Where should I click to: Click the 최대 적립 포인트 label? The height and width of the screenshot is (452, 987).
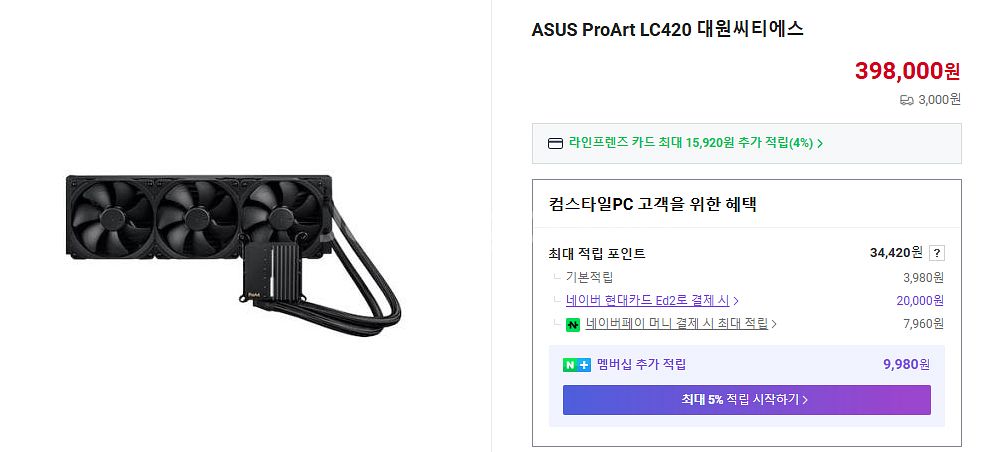click(x=597, y=253)
